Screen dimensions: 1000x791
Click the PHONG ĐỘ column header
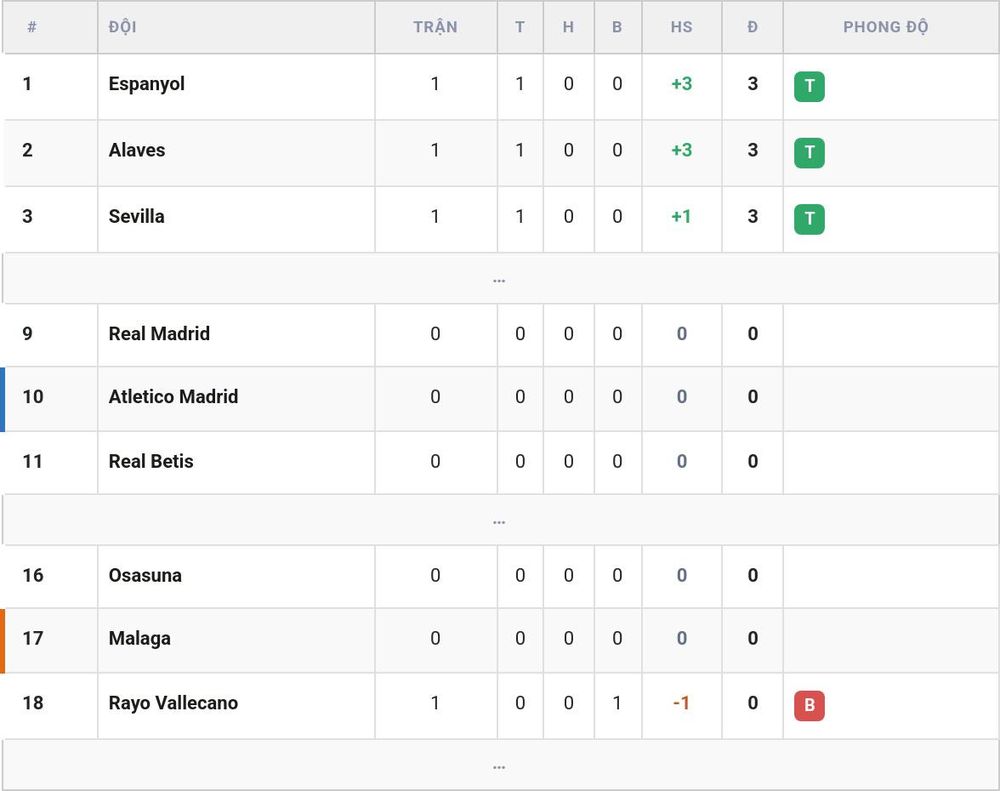coord(886,27)
